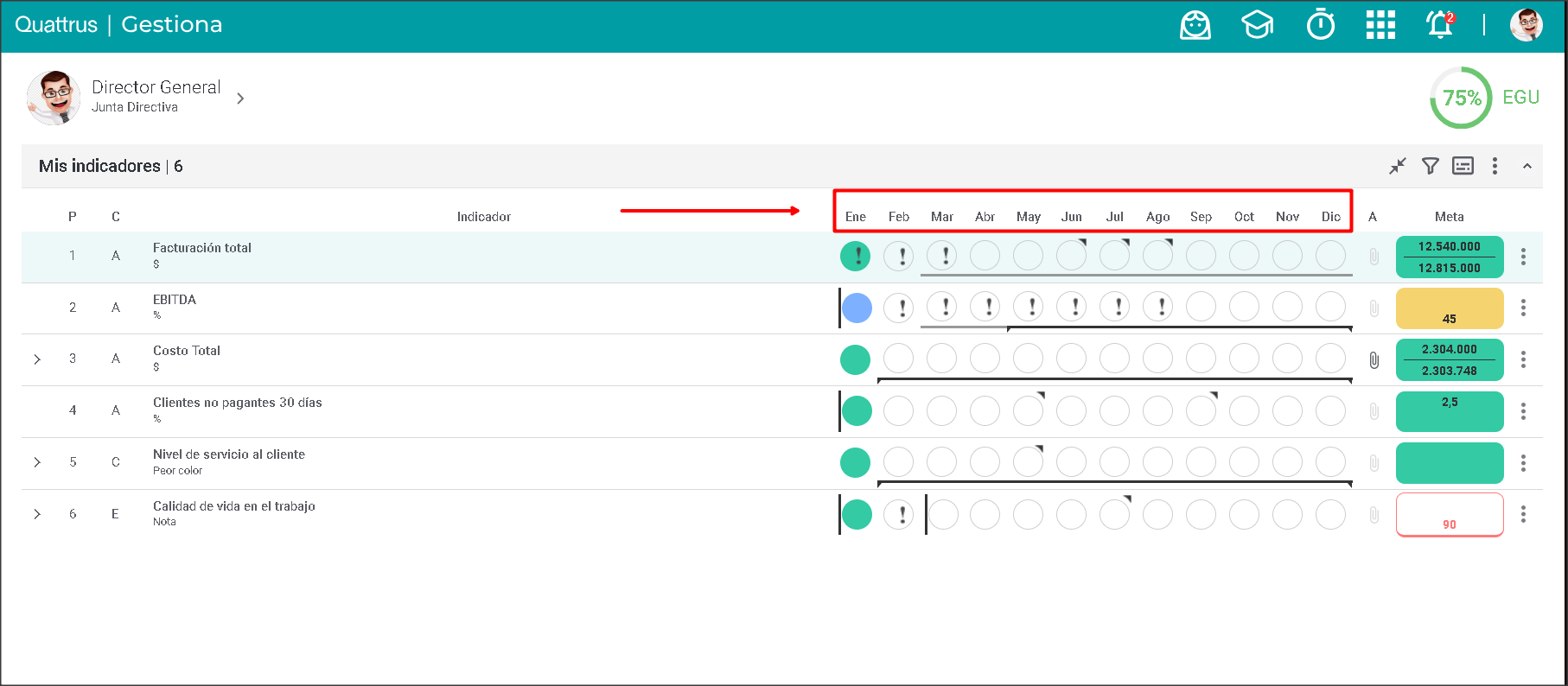Click the Director General role name
Image resolution: width=1568 pixels, height=686 pixels.
(x=156, y=87)
